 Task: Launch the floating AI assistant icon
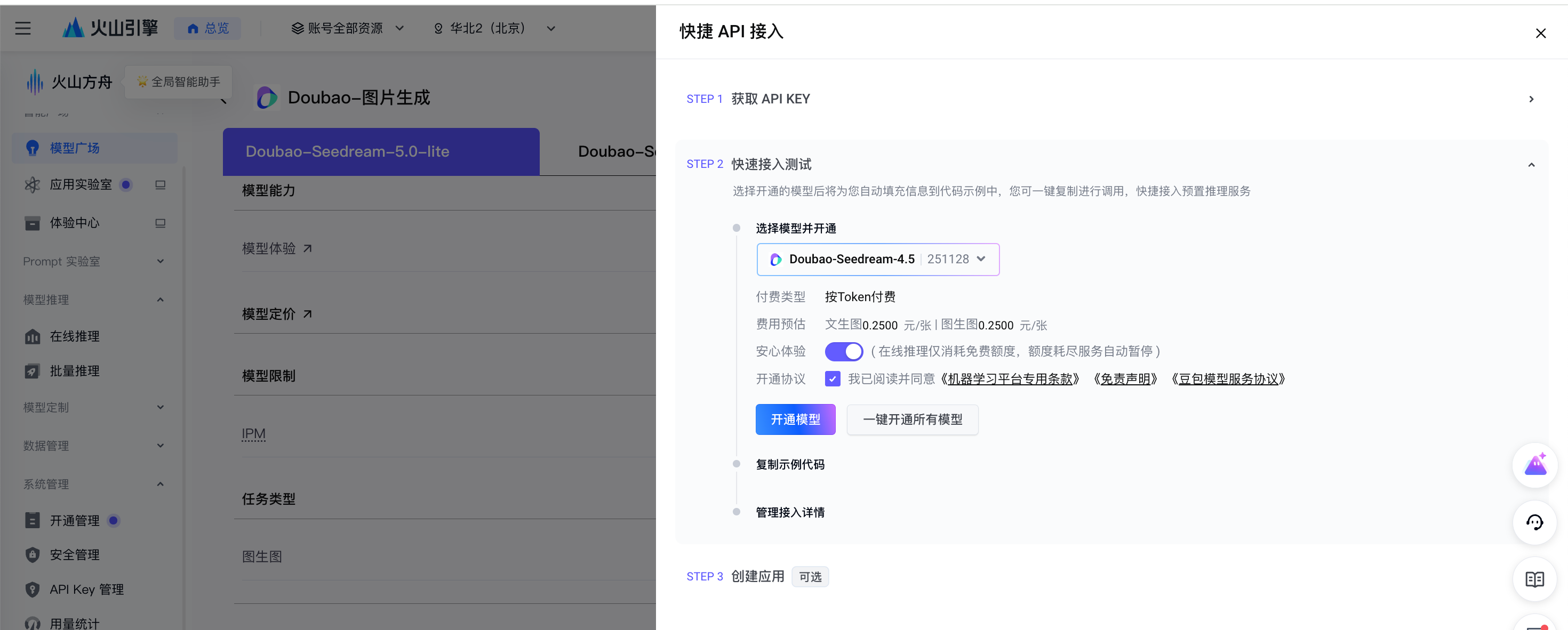point(1534,466)
